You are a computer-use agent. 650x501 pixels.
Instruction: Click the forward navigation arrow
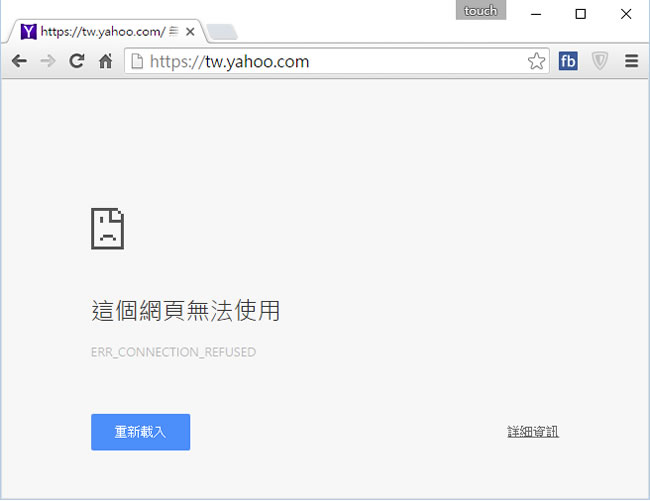coord(48,61)
